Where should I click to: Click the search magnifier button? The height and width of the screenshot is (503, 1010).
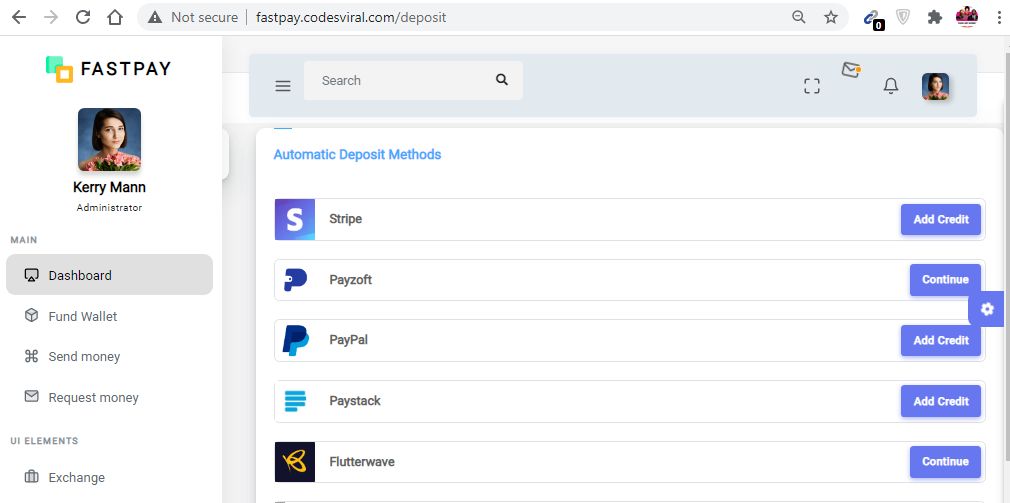click(502, 80)
